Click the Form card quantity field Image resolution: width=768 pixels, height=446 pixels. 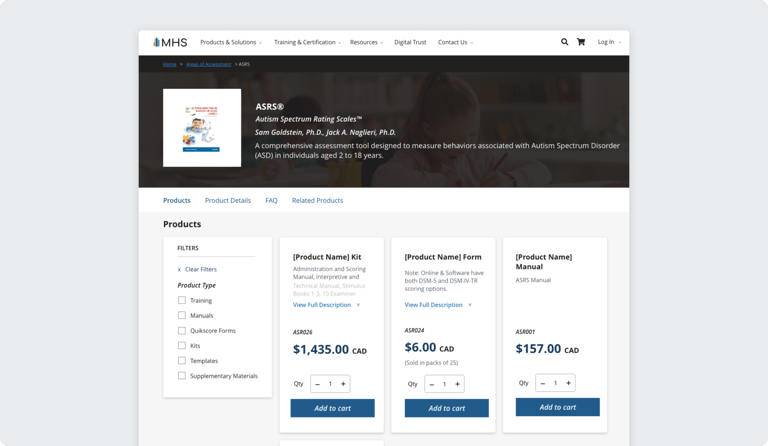(x=444, y=384)
